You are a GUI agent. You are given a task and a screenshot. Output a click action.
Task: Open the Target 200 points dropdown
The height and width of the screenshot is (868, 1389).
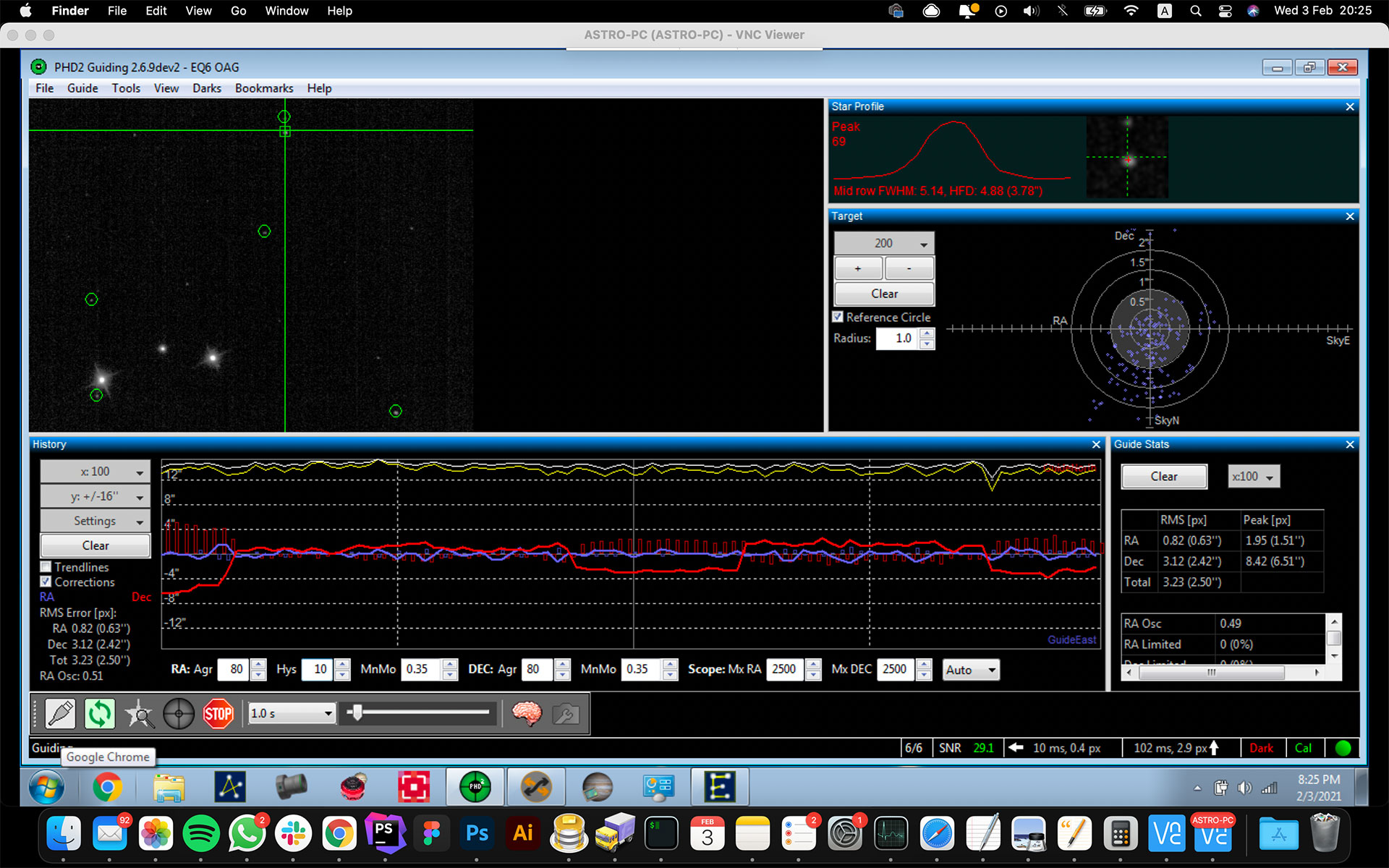click(x=884, y=244)
